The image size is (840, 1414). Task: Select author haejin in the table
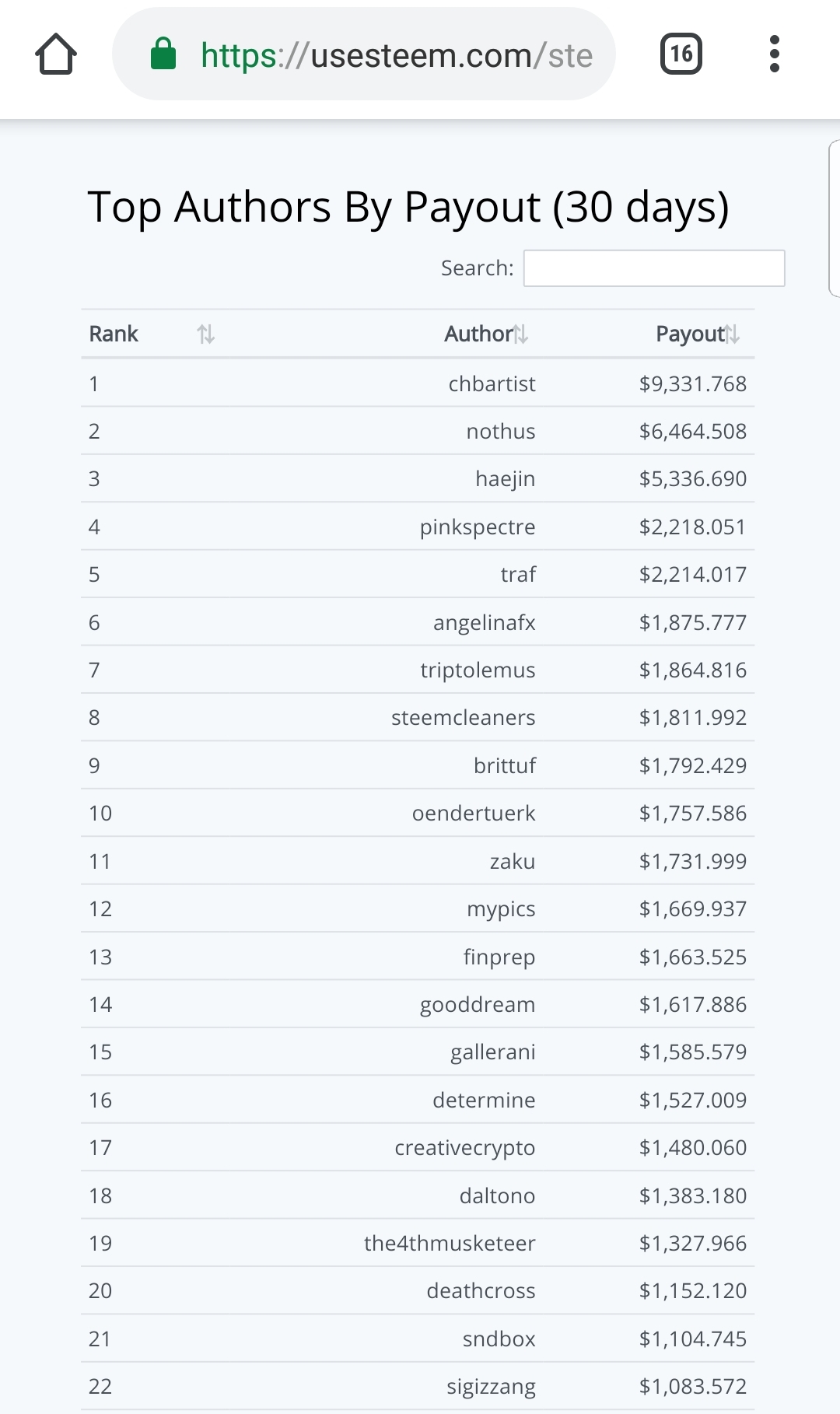[x=505, y=479]
